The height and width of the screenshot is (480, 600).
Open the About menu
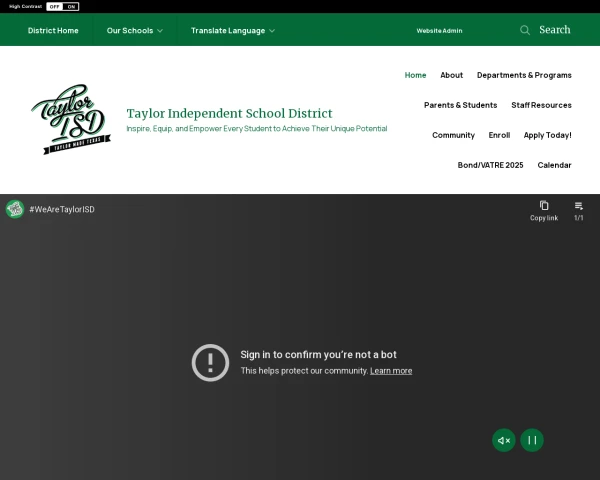[452, 75]
